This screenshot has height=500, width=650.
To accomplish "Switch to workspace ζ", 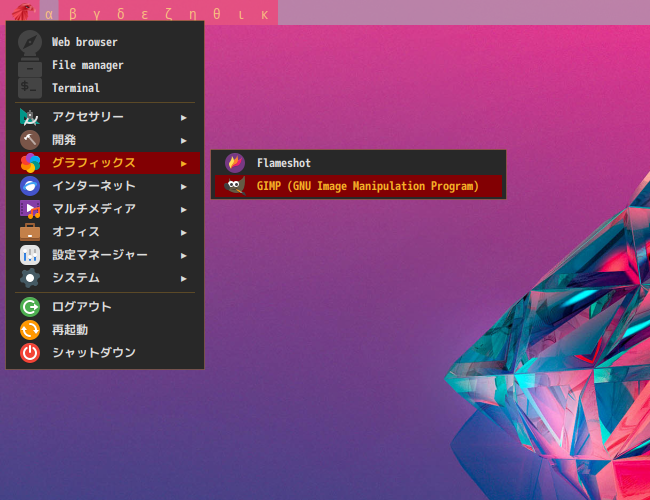I will pyautogui.click(x=169, y=15).
